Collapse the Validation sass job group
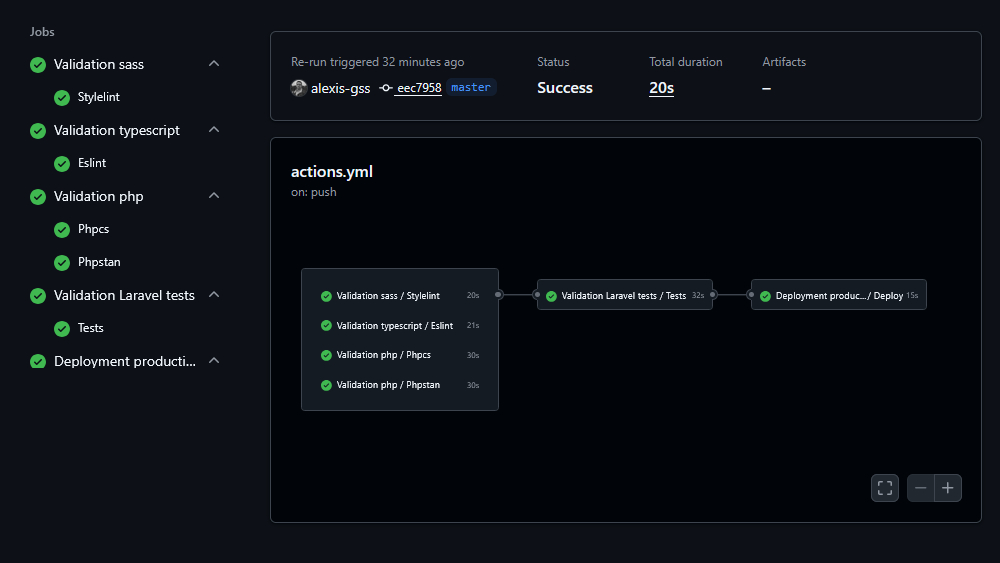Image resolution: width=1000 pixels, height=563 pixels. tap(214, 64)
